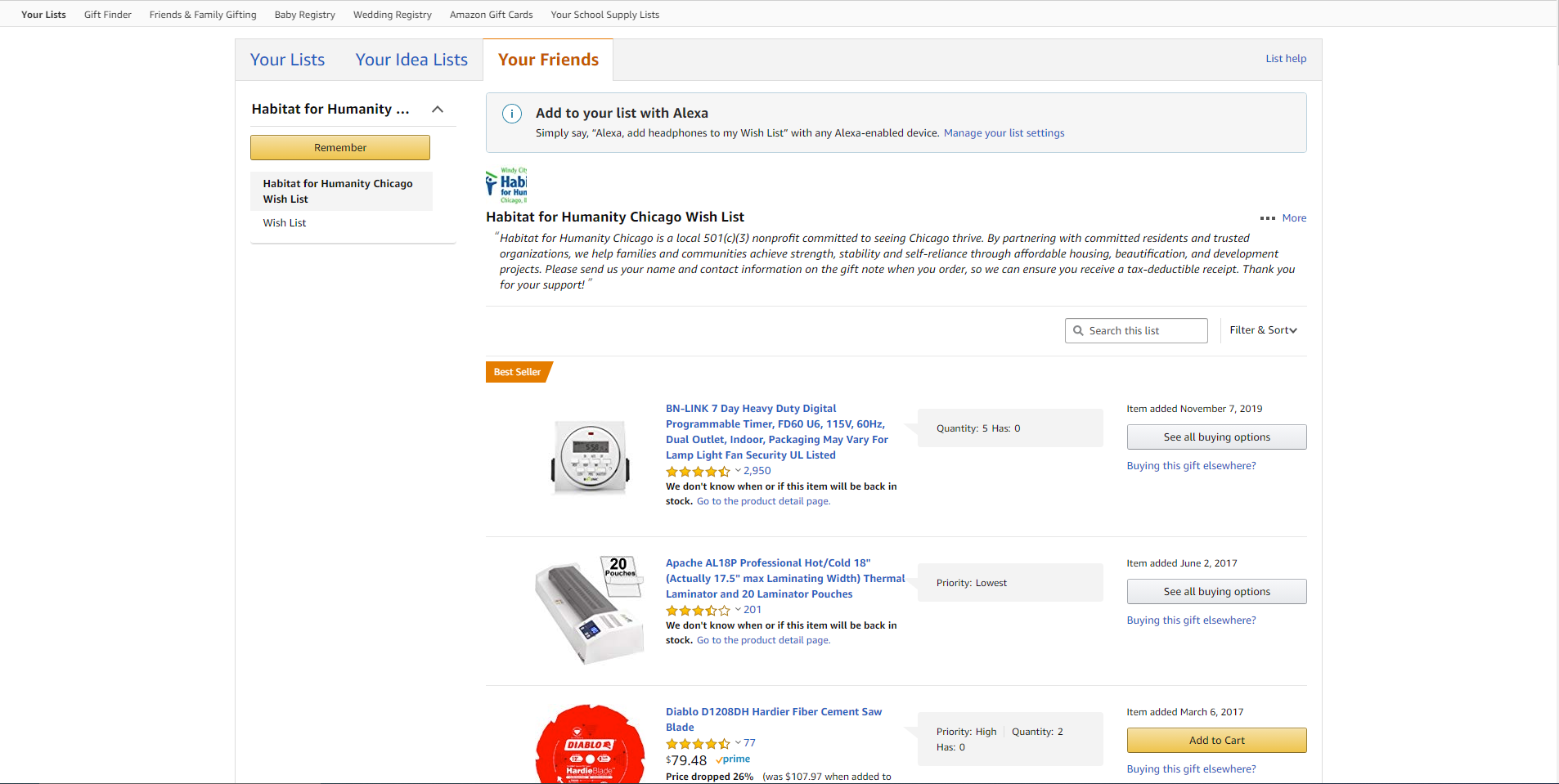Click the info icon in Alexa banner
The width and height of the screenshot is (1559, 784).
tap(512, 114)
